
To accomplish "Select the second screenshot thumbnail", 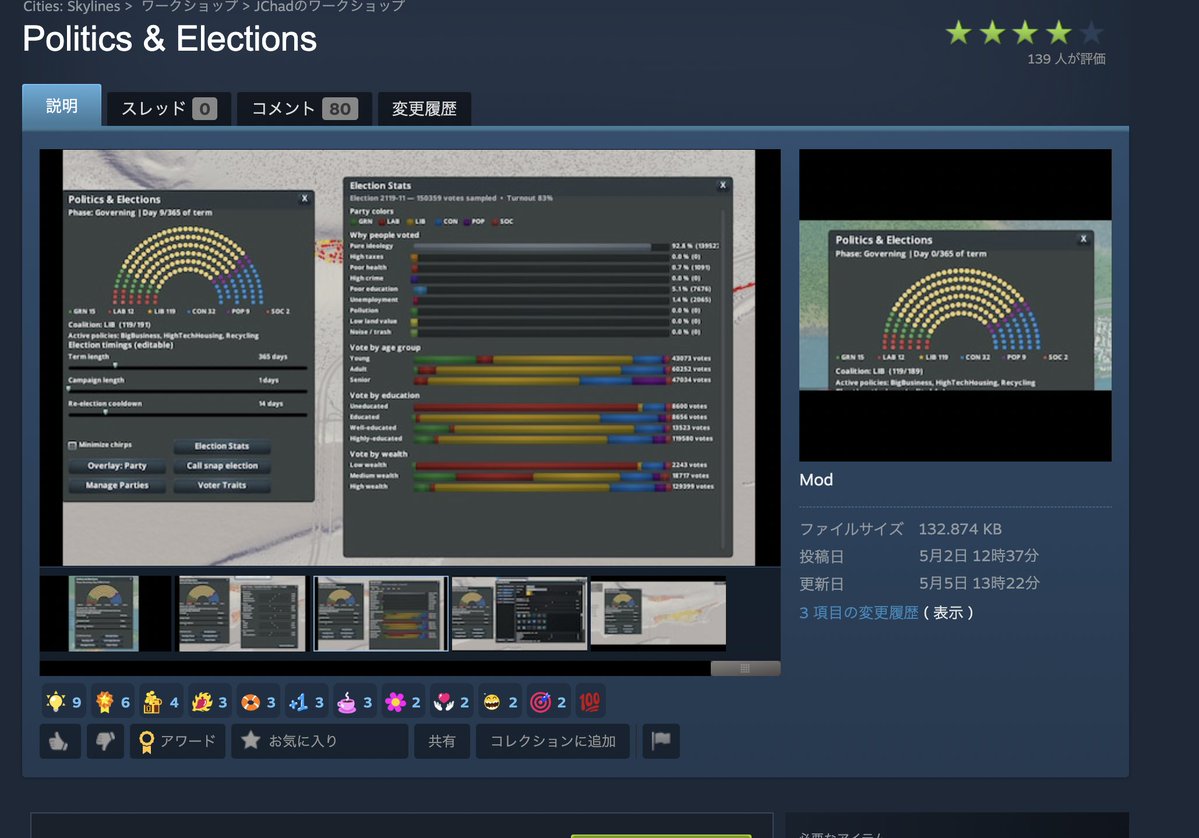I will [242, 613].
